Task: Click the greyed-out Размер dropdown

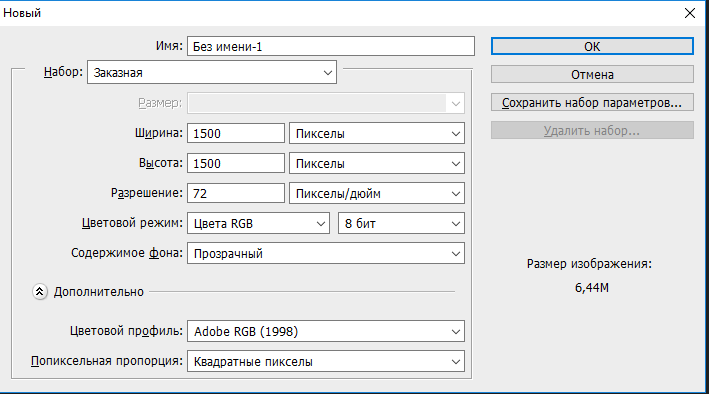Action: [326, 103]
